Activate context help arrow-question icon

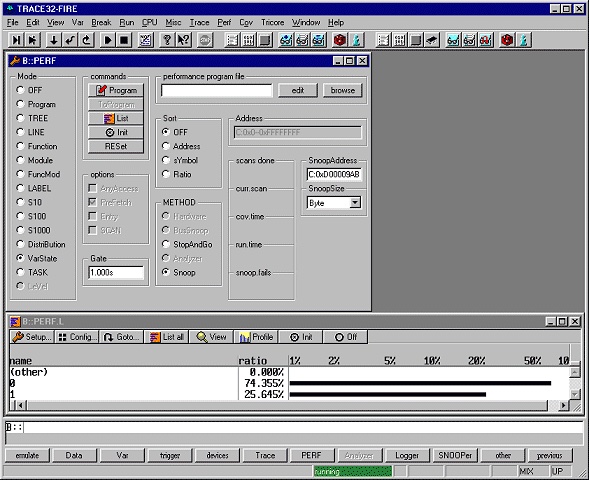click(184, 40)
